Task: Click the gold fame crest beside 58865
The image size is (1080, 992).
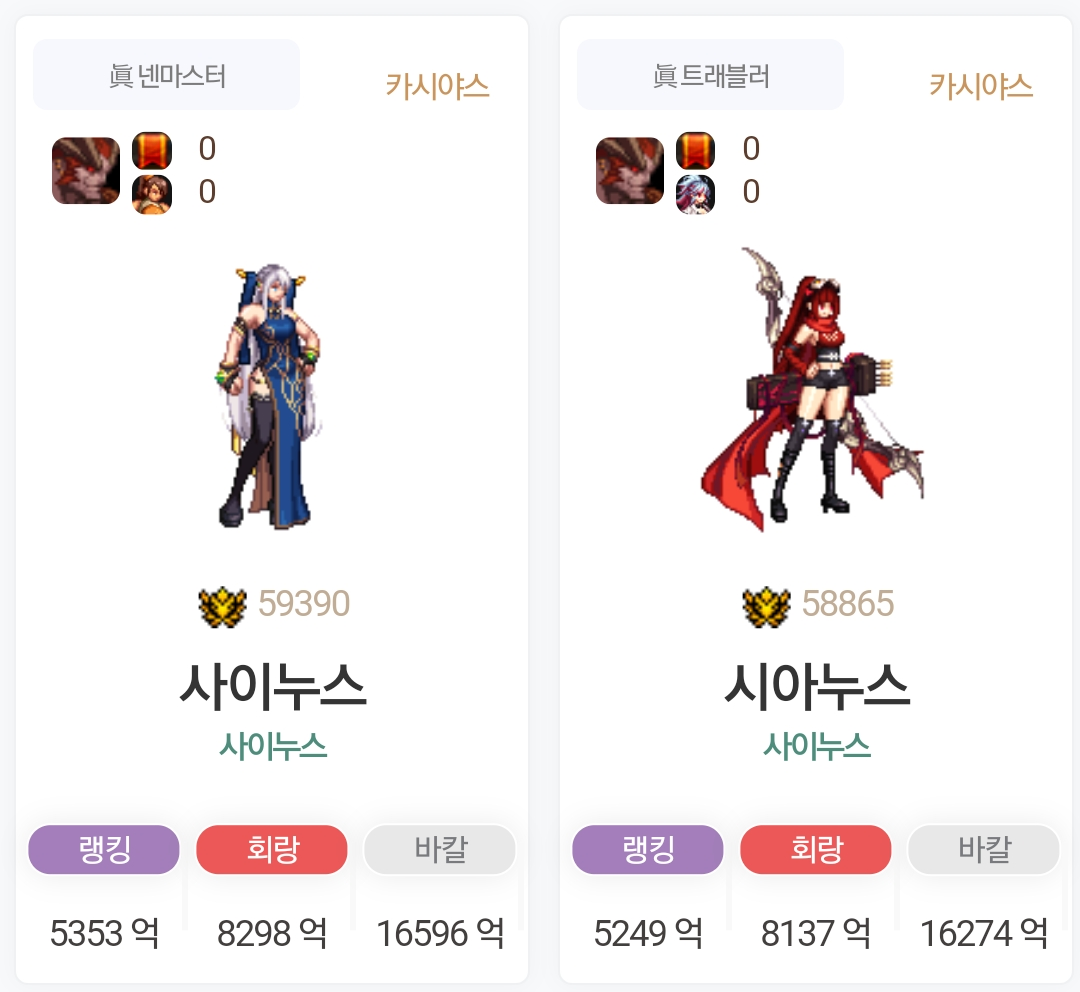Action: 767,607
